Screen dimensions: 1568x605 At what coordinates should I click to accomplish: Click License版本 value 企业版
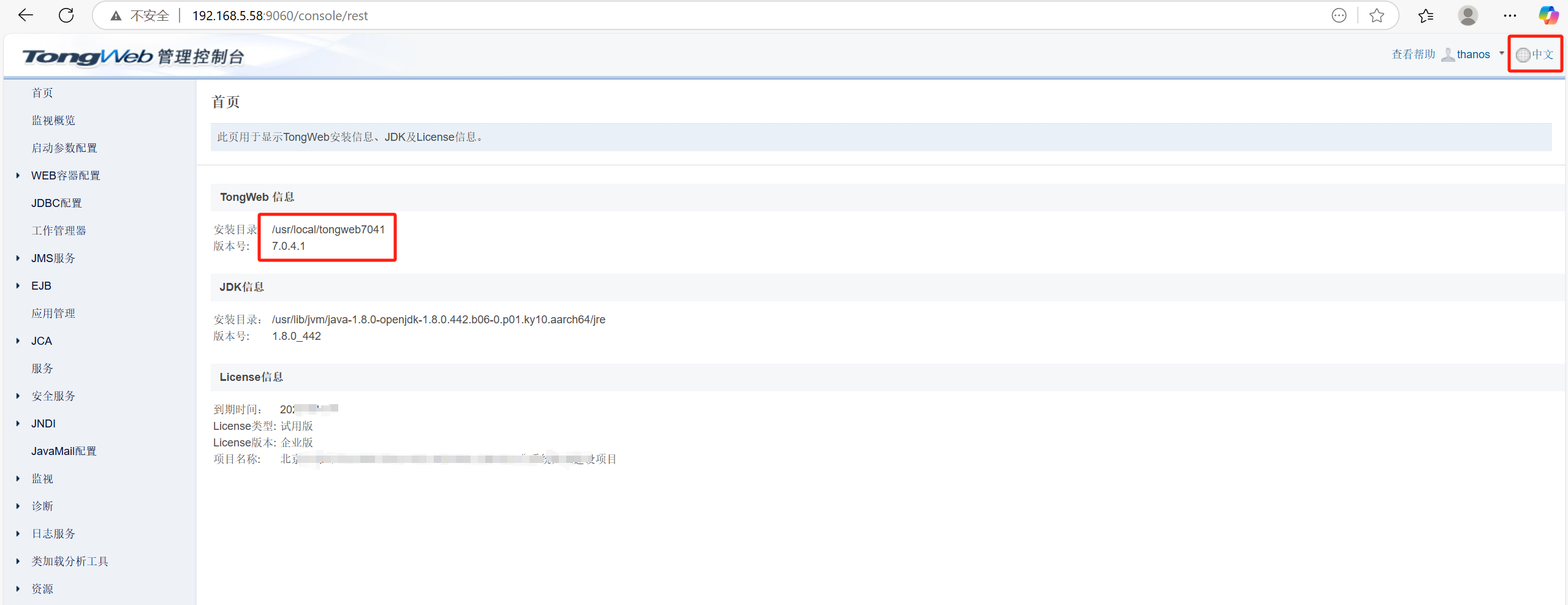point(297,442)
